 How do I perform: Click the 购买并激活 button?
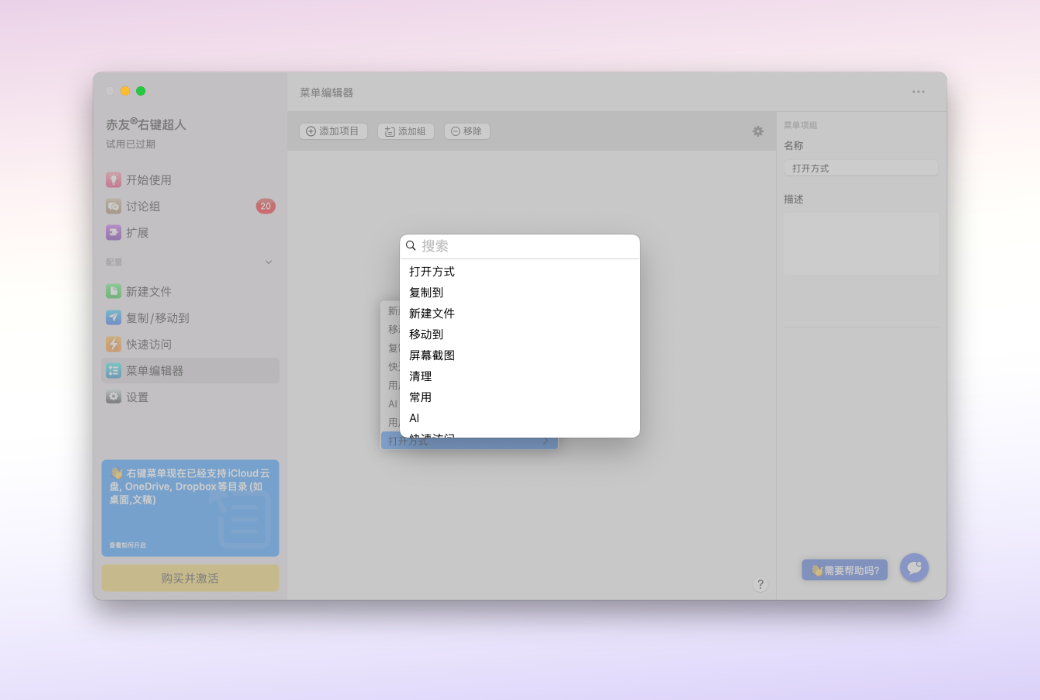pos(190,578)
